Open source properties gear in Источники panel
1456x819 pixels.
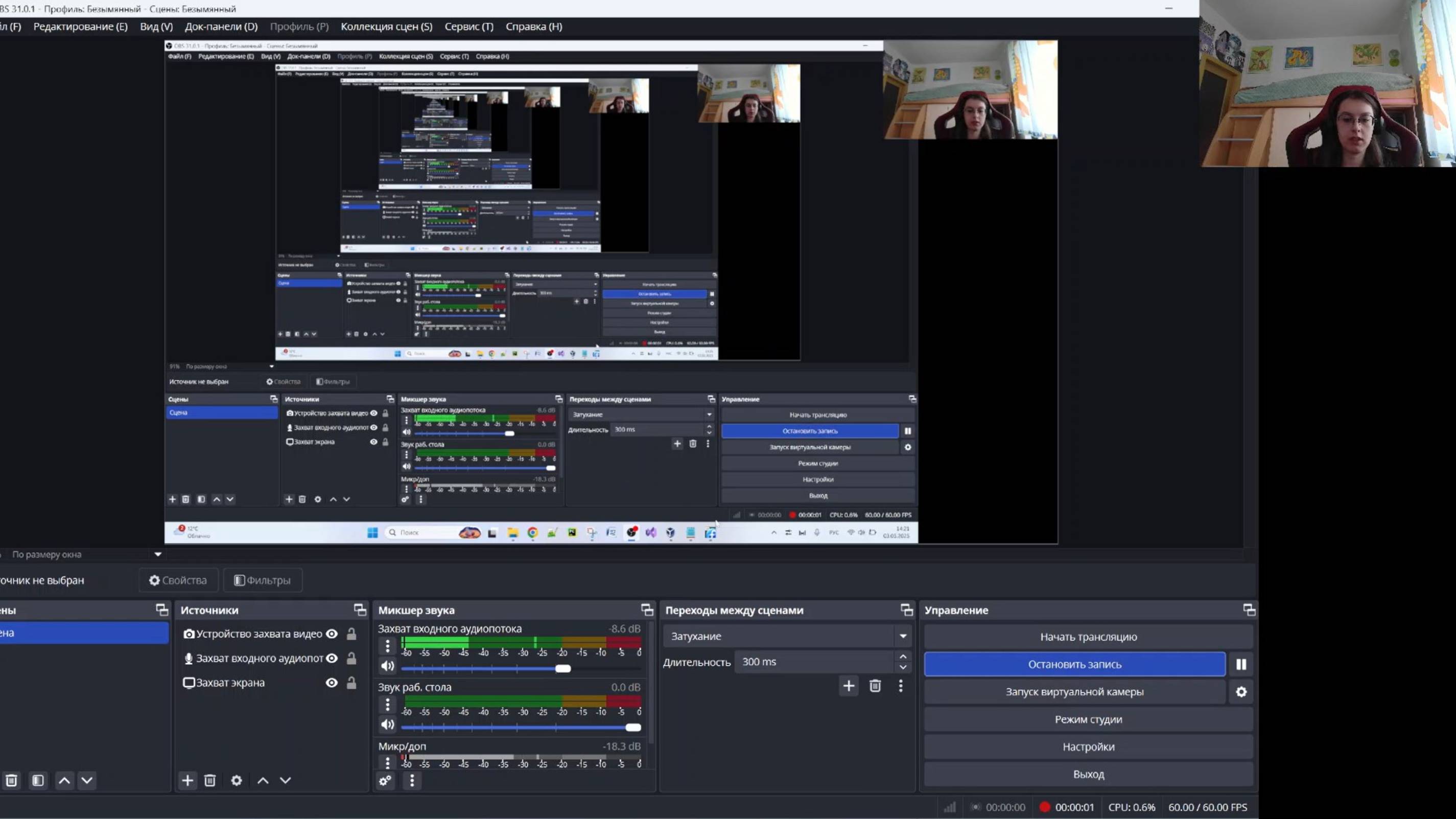[x=236, y=781]
